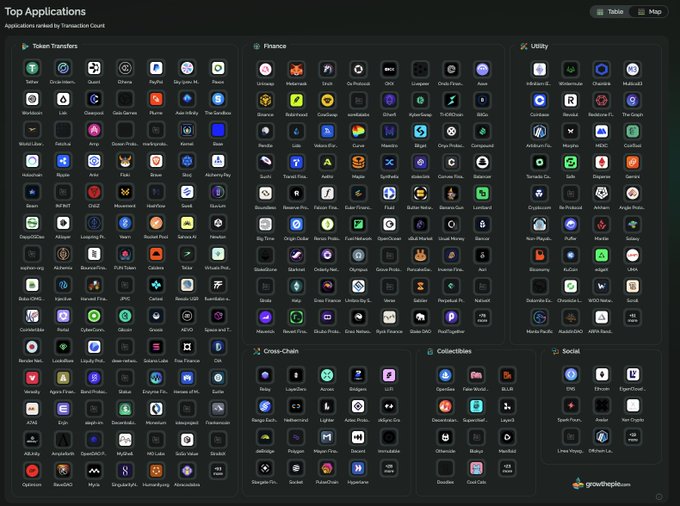This screenshot has width=680, height=506.
Task: Open the Hyperlane app tile
Action: point(358,468)
